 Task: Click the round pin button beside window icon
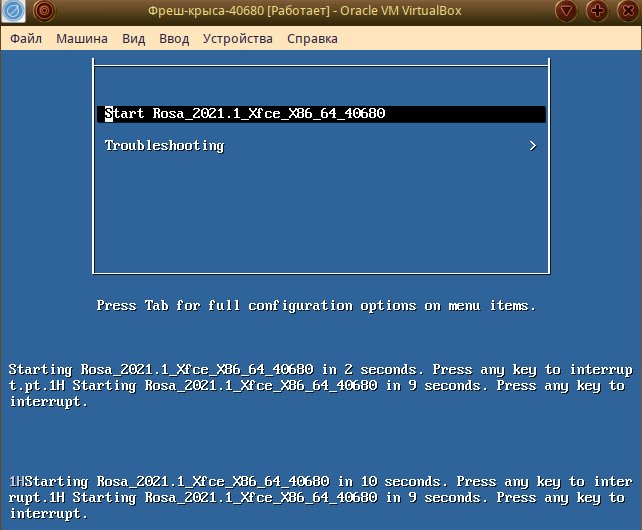[44, 13]
